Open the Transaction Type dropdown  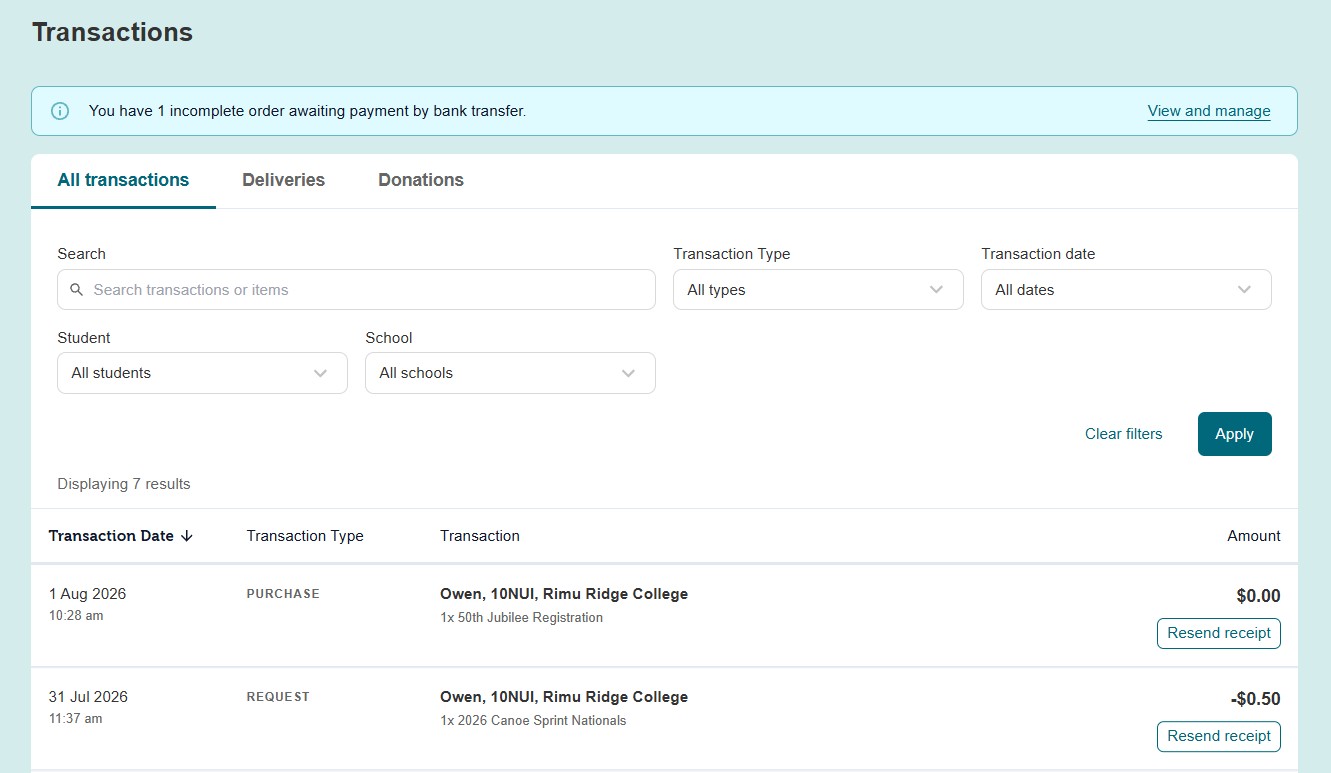pos(818,290)
